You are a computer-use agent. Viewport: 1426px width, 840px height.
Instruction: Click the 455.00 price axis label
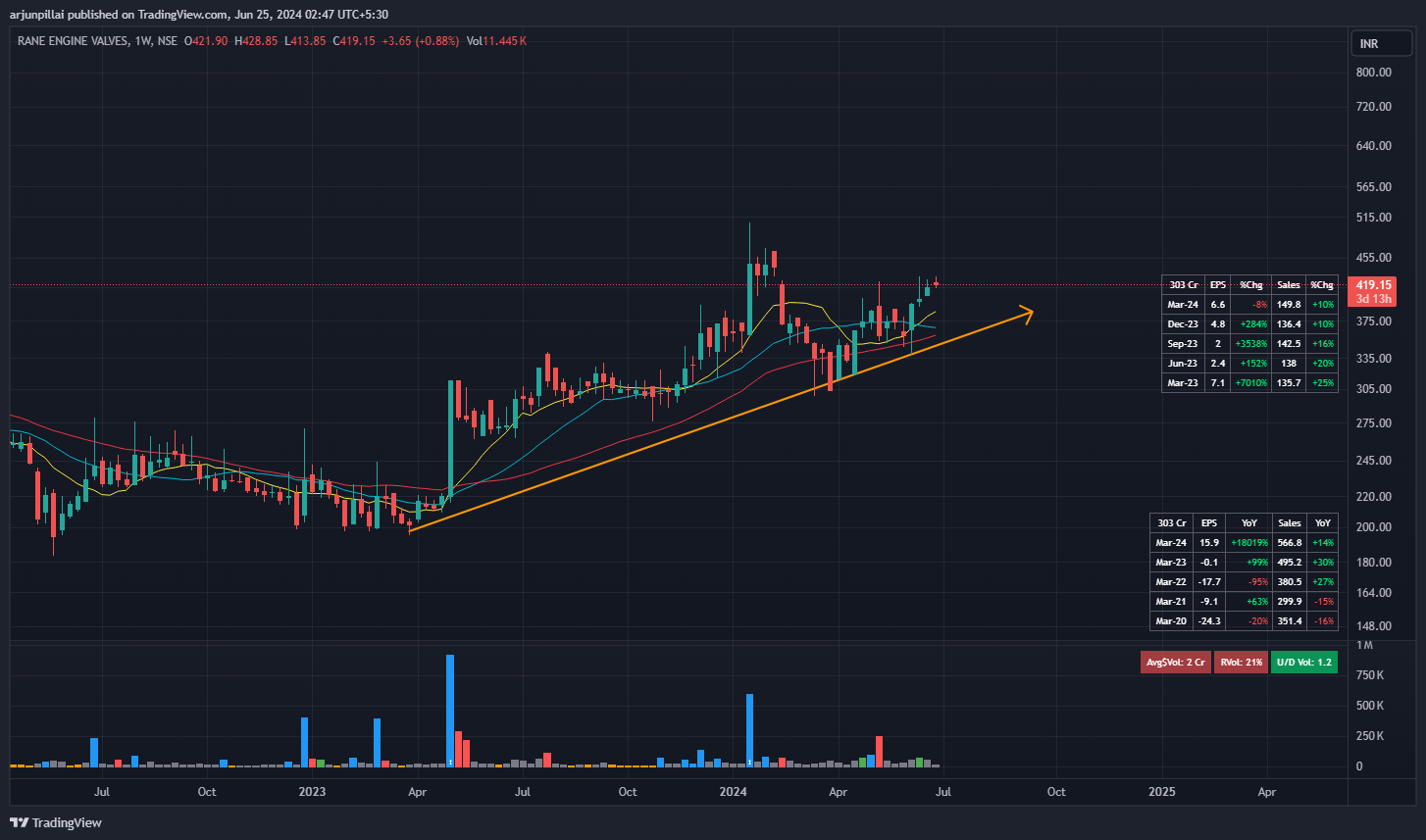click(1373, 258)
